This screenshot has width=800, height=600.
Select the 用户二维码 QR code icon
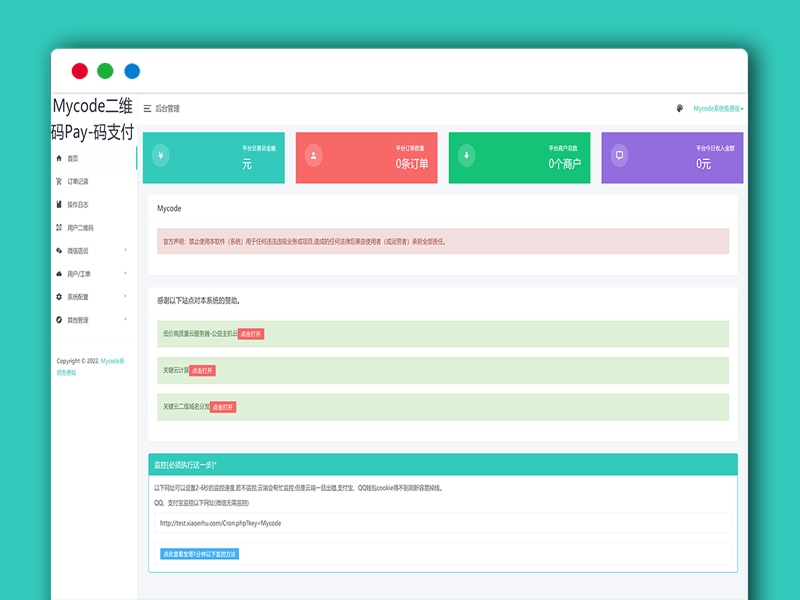[x=57, y=226]
